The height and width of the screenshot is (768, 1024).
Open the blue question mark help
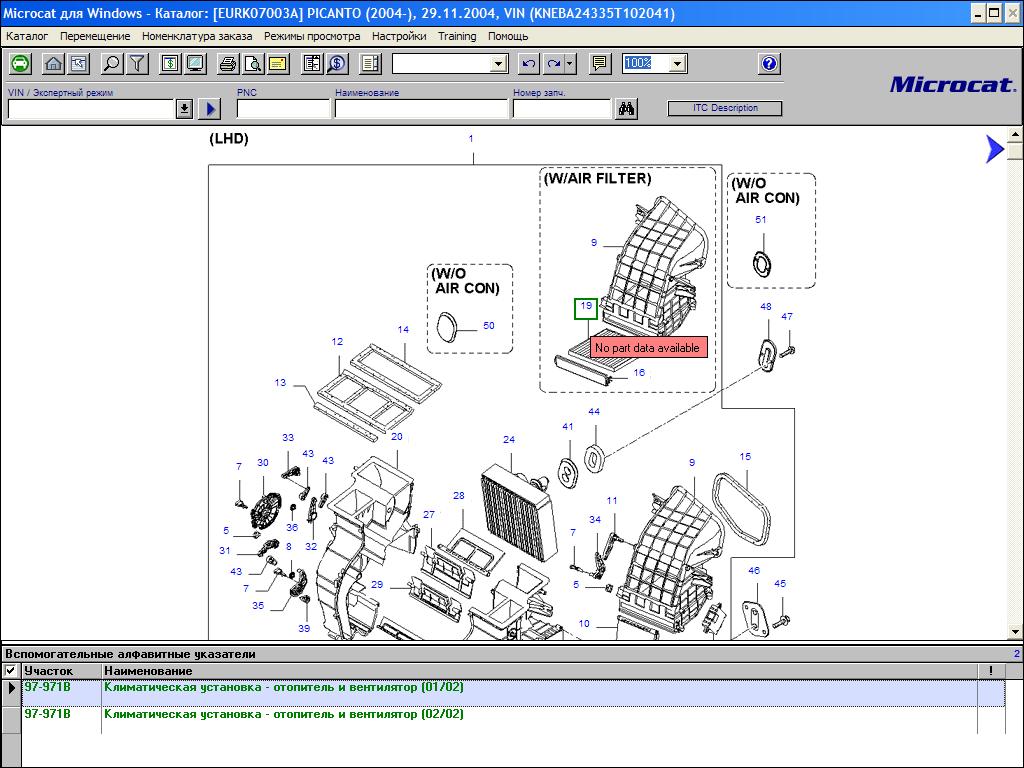(x=768, y=64)
